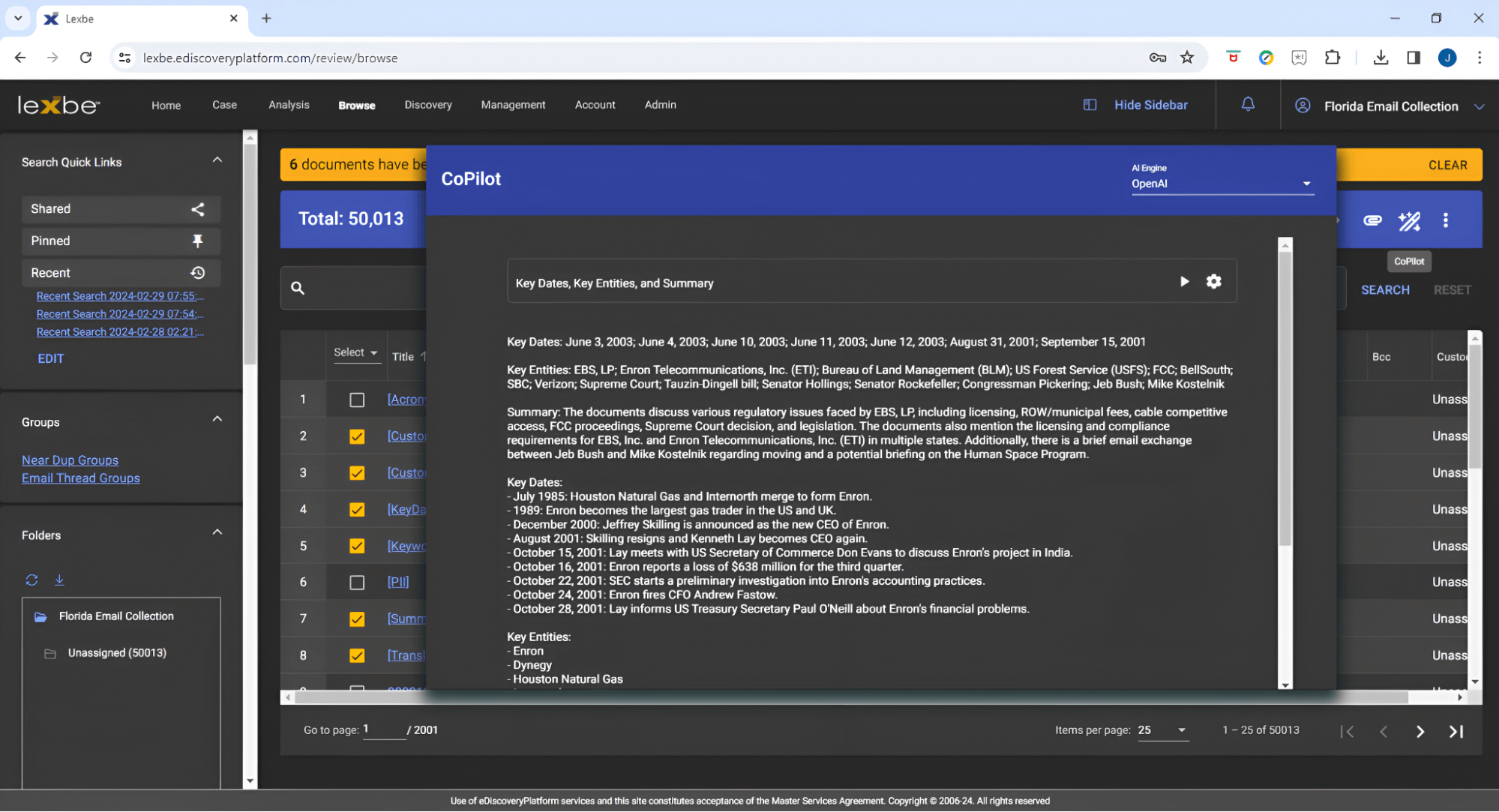Open the Home menu
Screen dimensions: 1499x812
[x=166, y=106]
